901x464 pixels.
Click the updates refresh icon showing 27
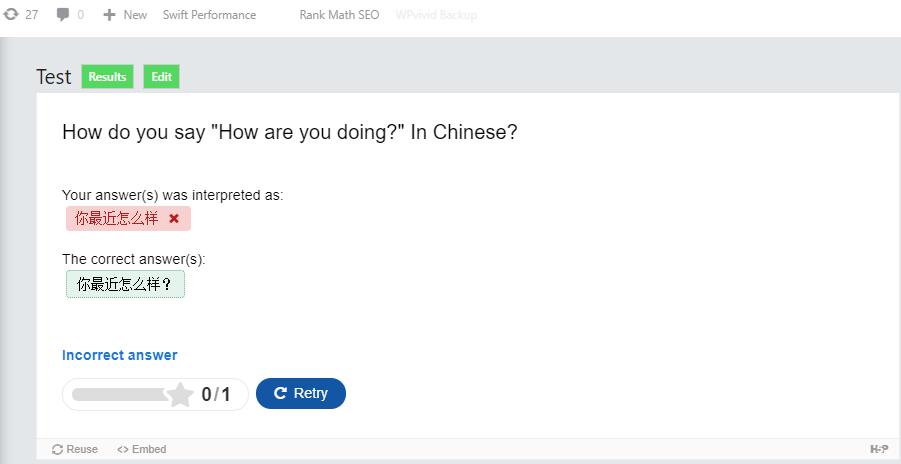click(11, 15)
